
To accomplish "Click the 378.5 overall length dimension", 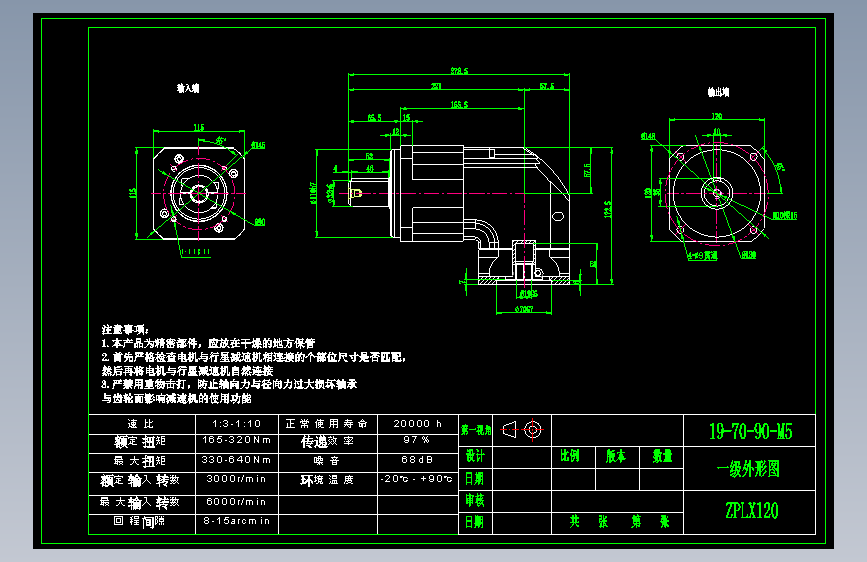I will pyautogui.click(x=459, y=71).
